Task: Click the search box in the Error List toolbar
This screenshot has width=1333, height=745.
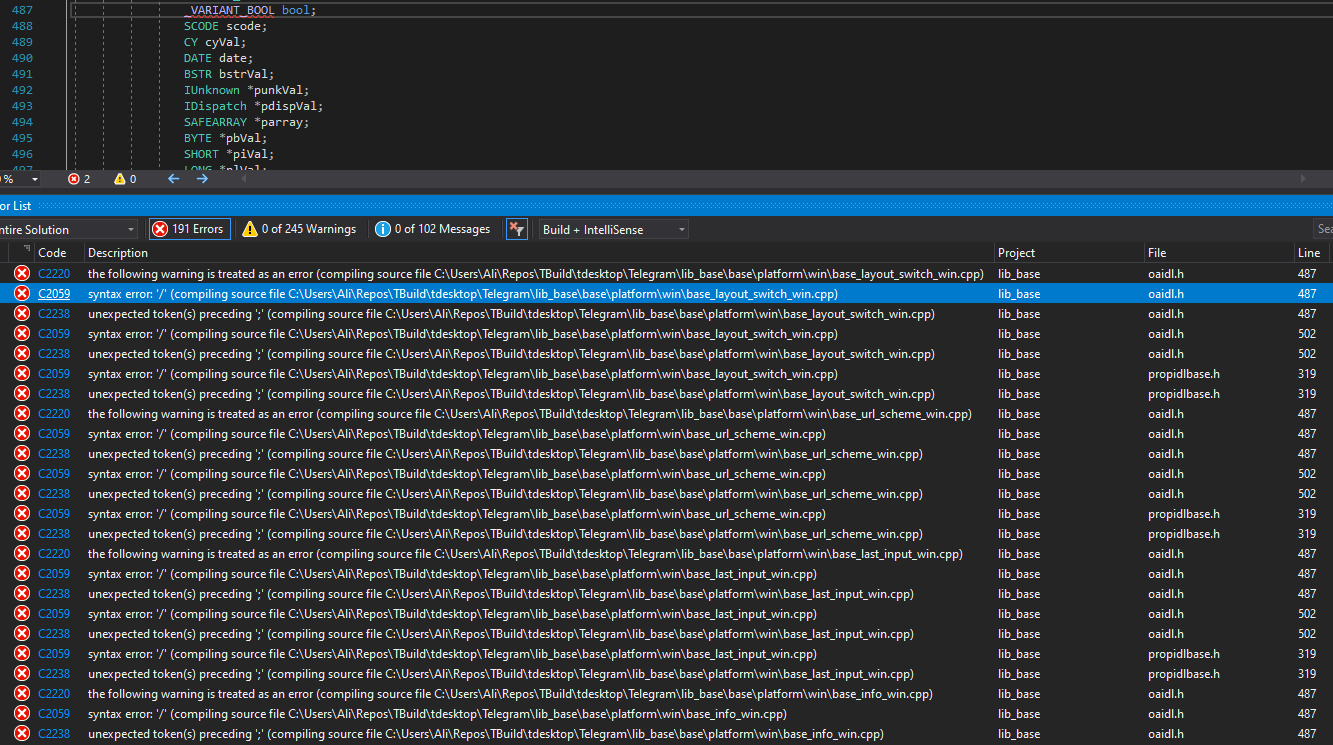Action: (1325, 228)
